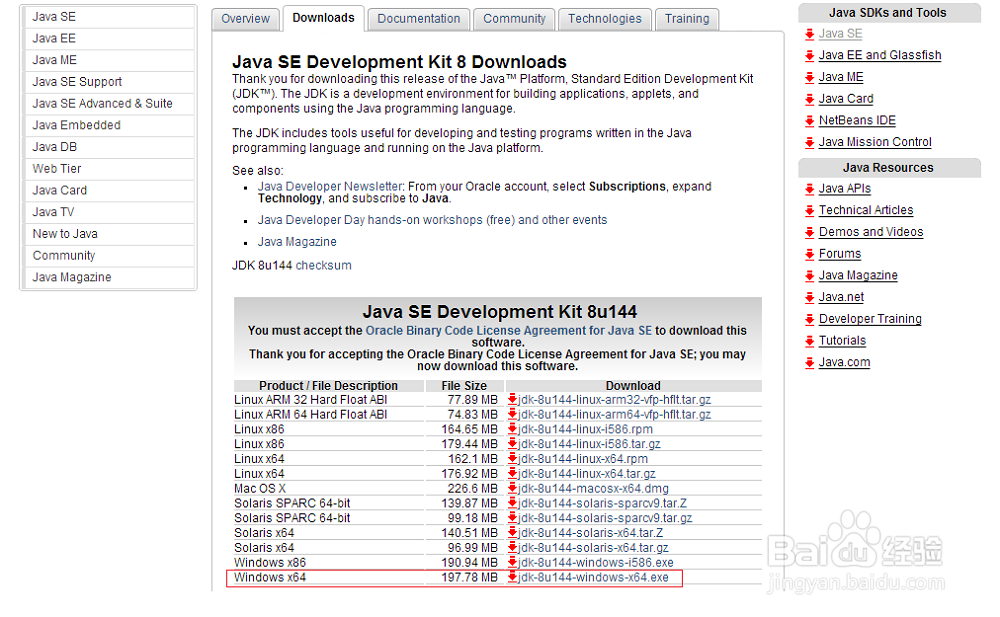
Task: Click the download arrow icon beside Java Card in SDKs
Action: point(809,99)
